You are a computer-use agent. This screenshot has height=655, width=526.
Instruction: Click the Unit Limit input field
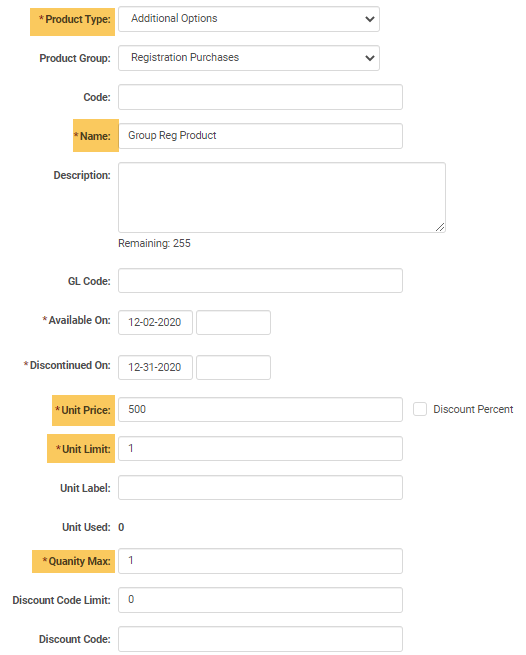coord(260,449)
